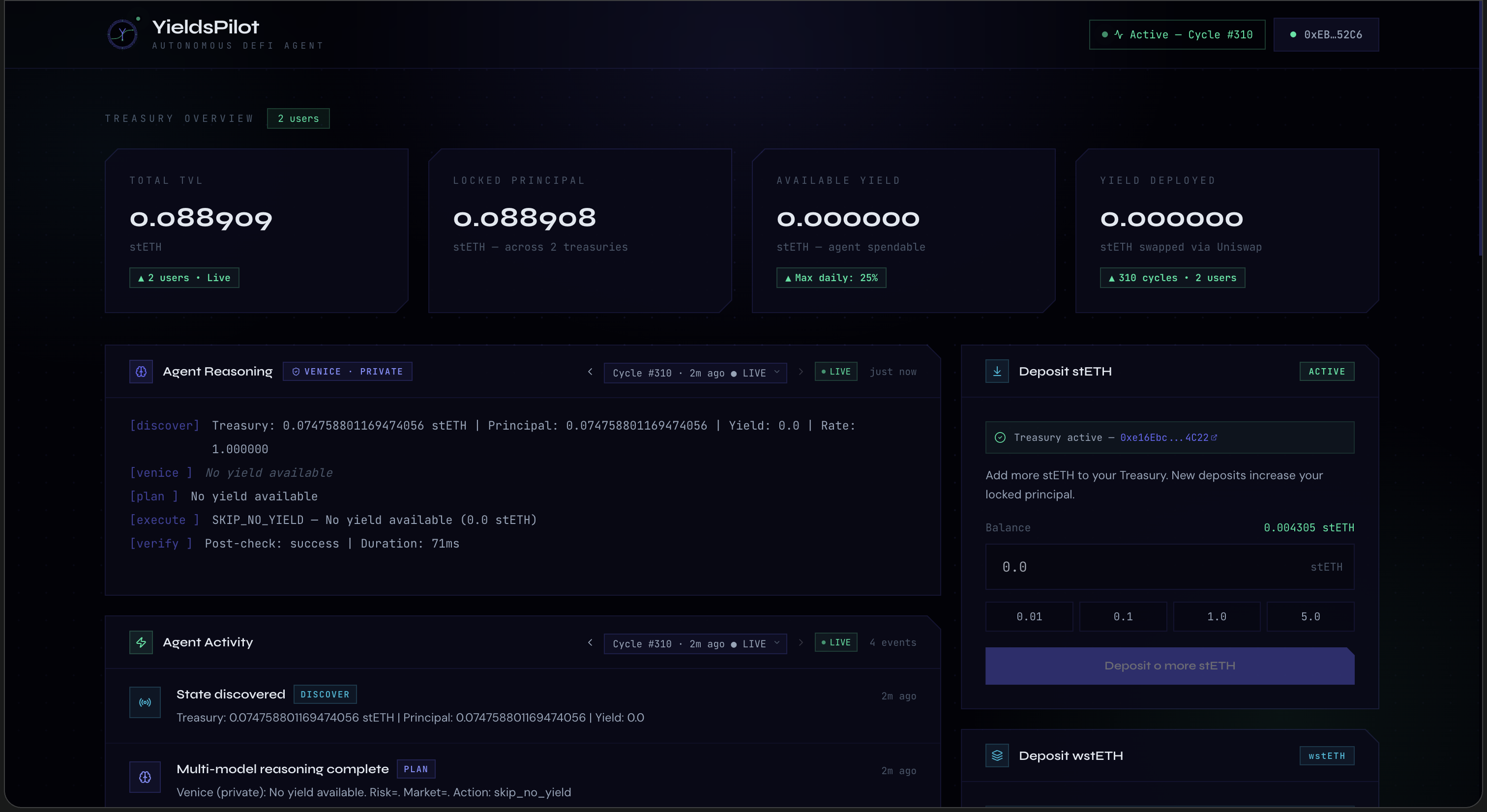Click the treasury active checkmark icon
This screenshot has width=1487, height=812.
point(1000,437)
